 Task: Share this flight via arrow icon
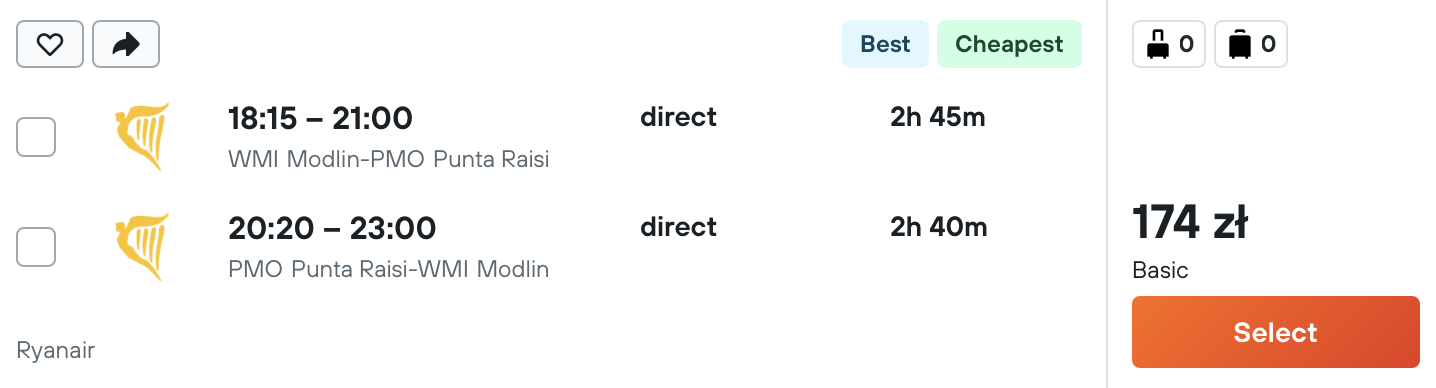tap(126, 45)
